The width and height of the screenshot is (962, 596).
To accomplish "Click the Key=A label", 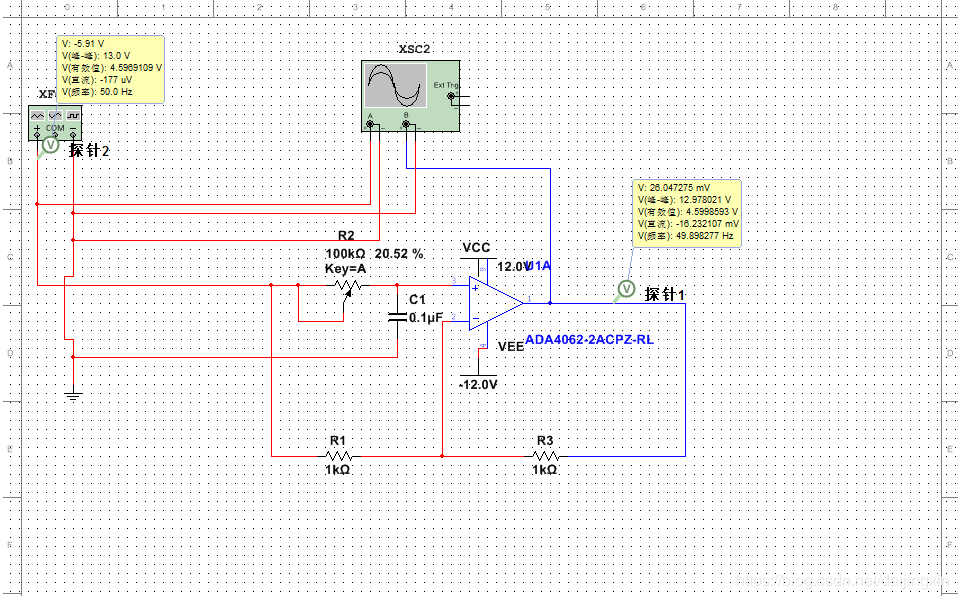I will 345,269.
